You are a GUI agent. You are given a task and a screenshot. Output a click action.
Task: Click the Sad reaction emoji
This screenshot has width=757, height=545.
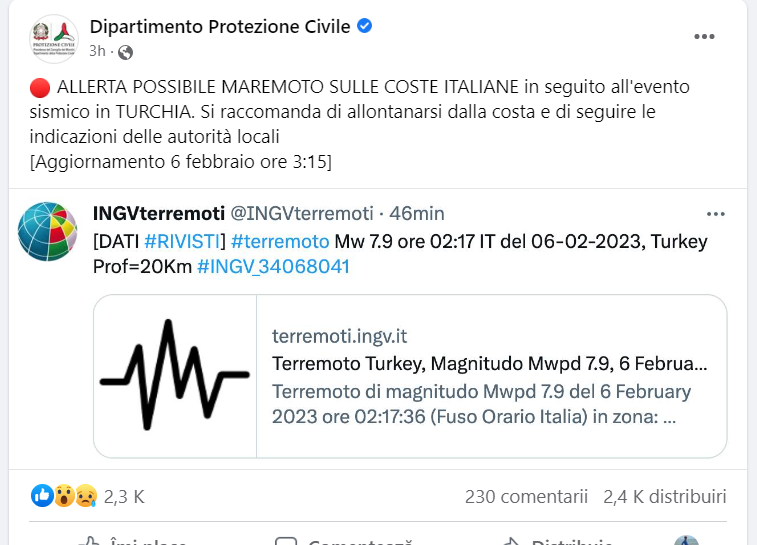[x=86, y=496]
